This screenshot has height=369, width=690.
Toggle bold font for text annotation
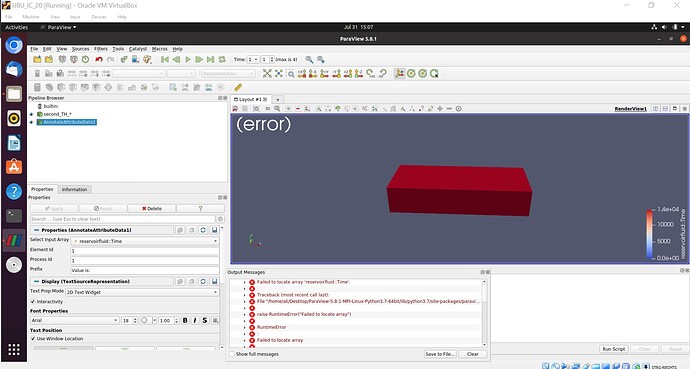point(185,320)
